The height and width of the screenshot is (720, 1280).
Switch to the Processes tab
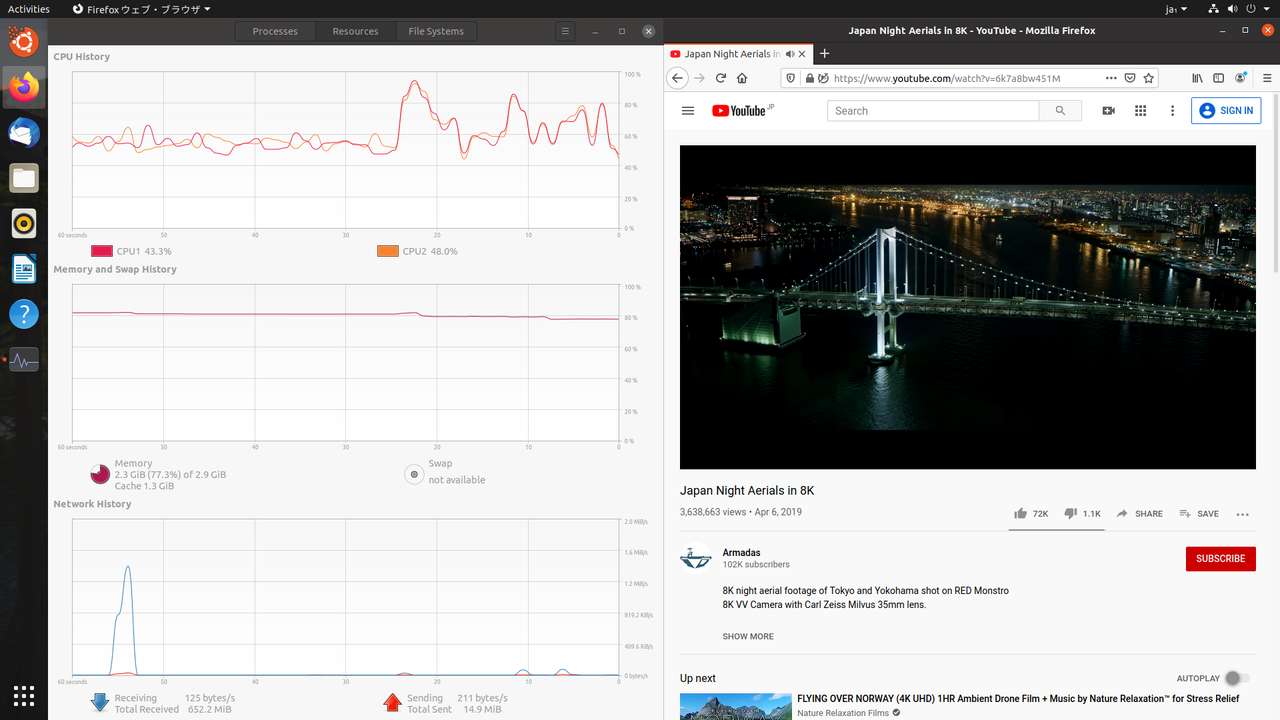(x=275, y=31)
